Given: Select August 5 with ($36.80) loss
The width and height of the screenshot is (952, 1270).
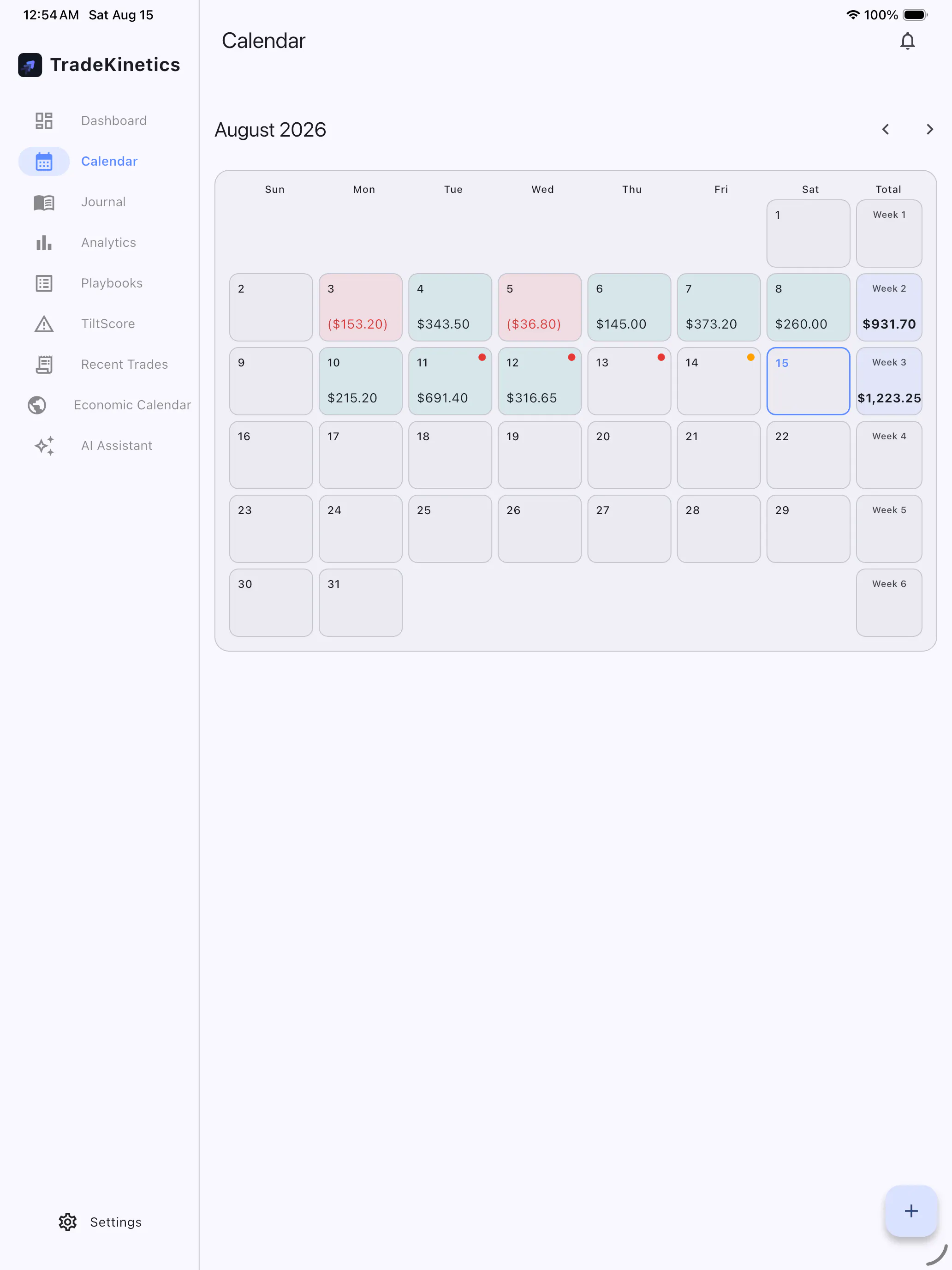Looking at the screenshot, I should 539,307.
